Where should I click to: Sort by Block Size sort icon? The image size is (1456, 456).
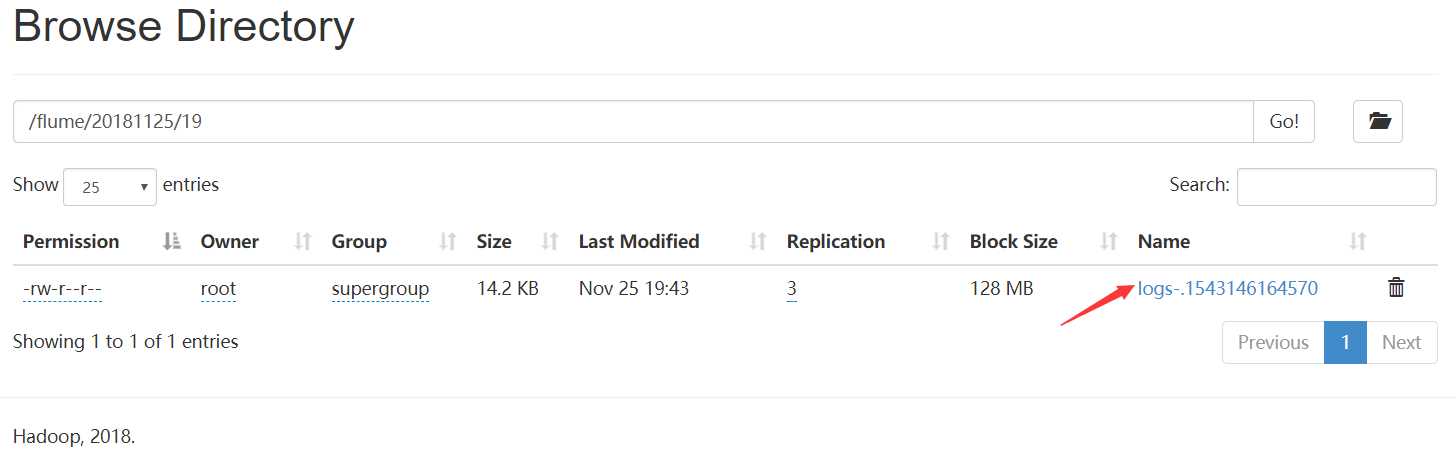click(1109, 241)
